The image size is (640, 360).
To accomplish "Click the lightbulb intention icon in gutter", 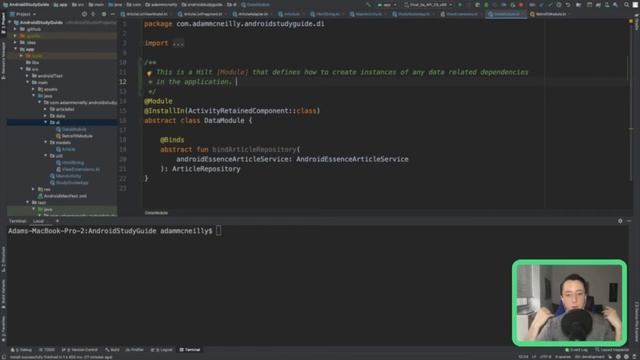I will point(149,73).
